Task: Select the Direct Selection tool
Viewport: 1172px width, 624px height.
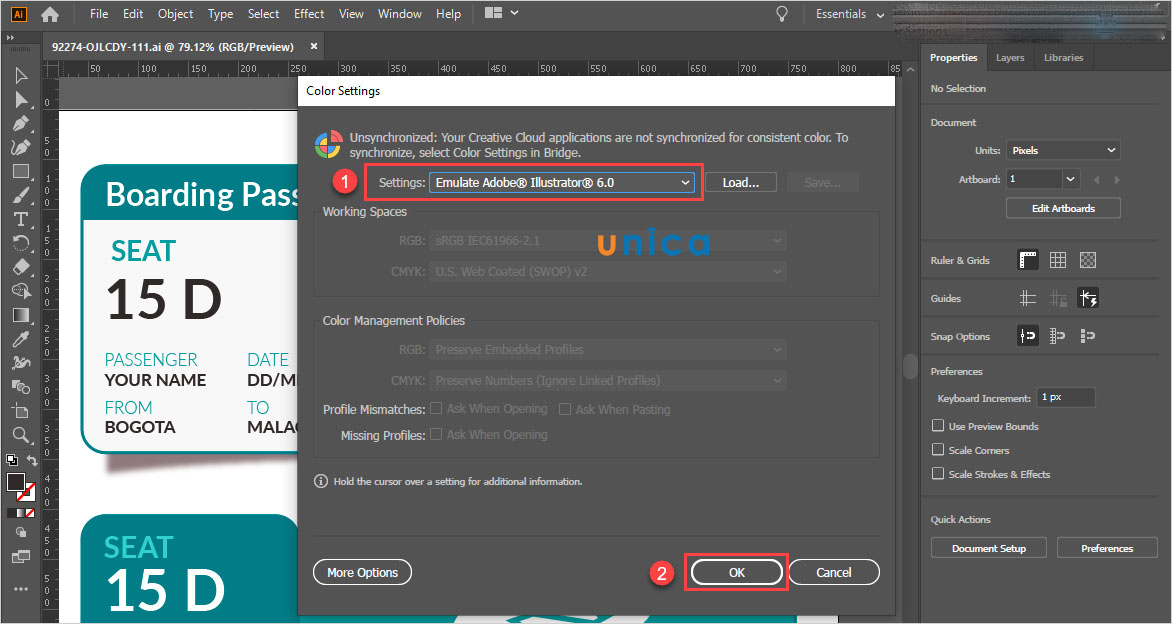Action: 21,99
